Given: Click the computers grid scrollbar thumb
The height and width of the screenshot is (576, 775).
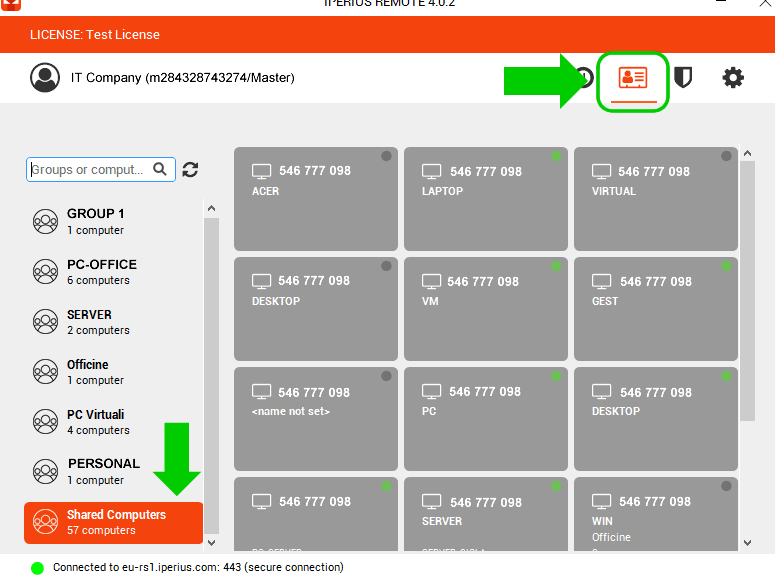Looking at the screenshot, I should 747,291.
